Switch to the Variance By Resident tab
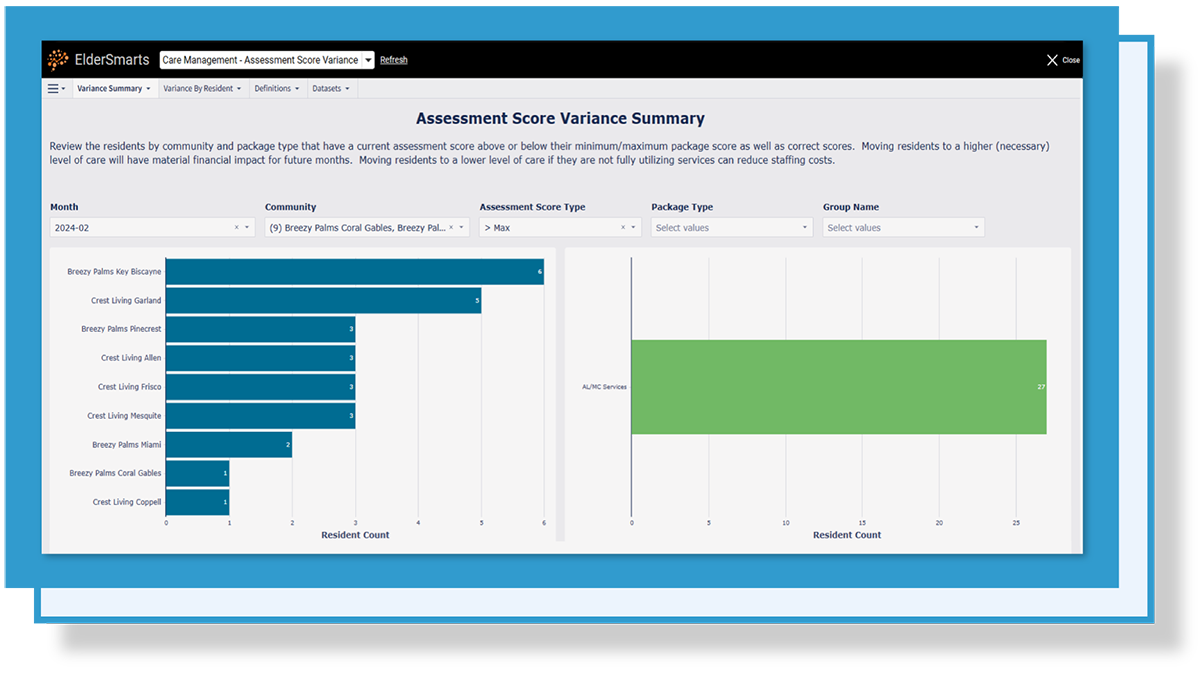 pyautogui.click(x=202, y=88)
